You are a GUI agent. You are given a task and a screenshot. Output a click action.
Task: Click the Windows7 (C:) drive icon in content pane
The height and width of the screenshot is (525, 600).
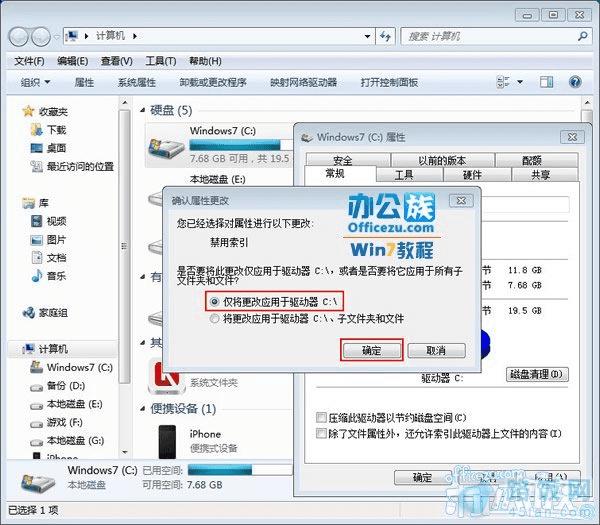click(166, 147)
